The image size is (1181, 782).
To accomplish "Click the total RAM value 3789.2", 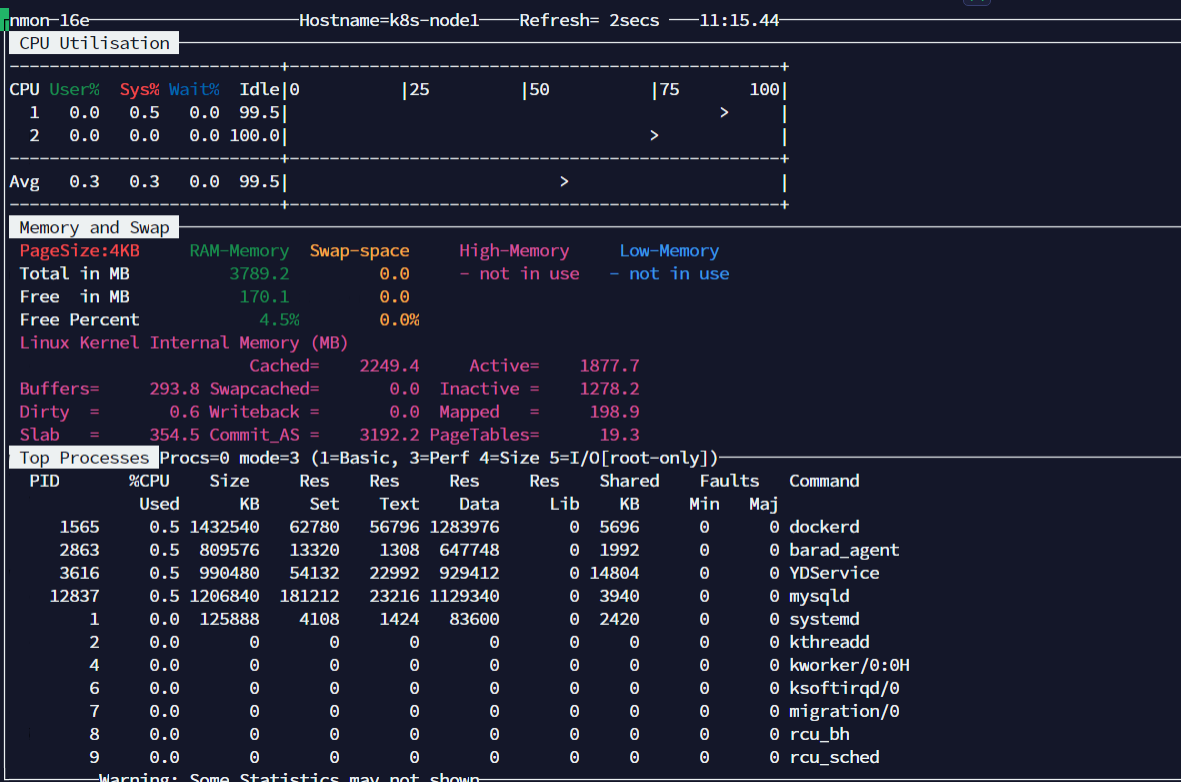I will [259, 273].
